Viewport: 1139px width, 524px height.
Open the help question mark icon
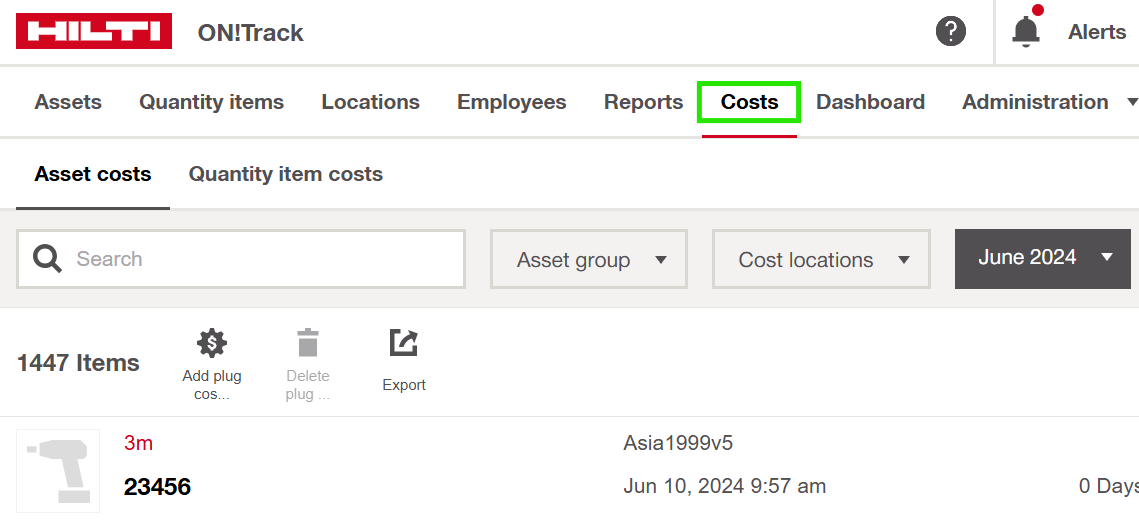tap(950, 31)
